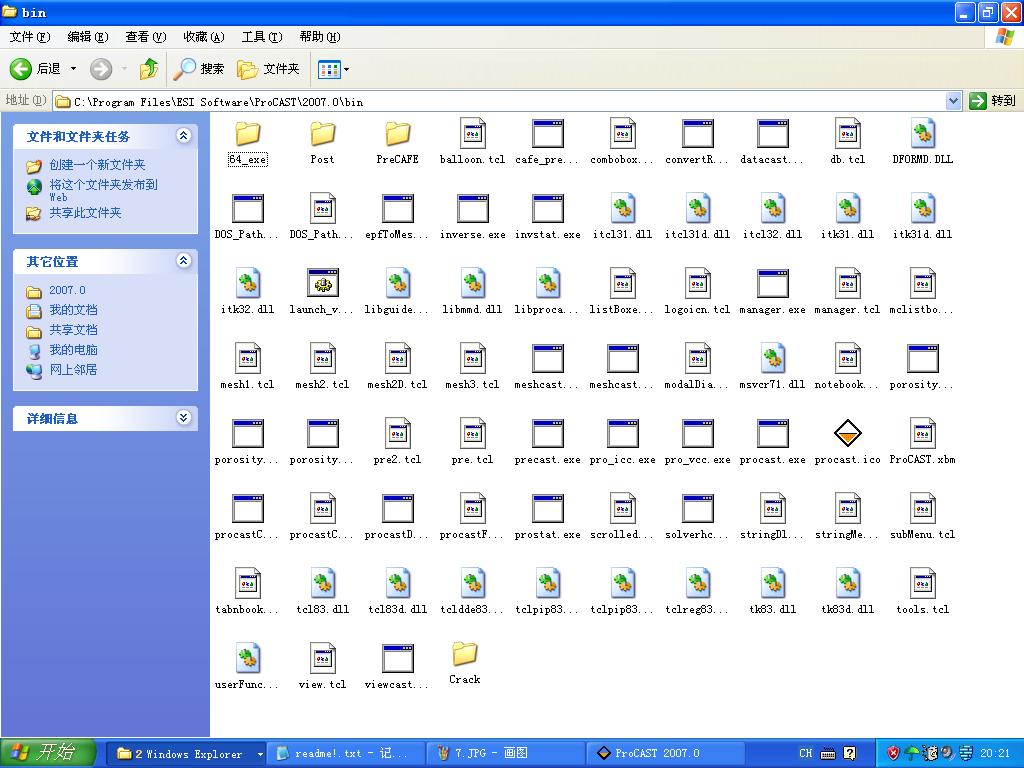
Task: Open the 工具(T) menu
Action: point(262,37)
